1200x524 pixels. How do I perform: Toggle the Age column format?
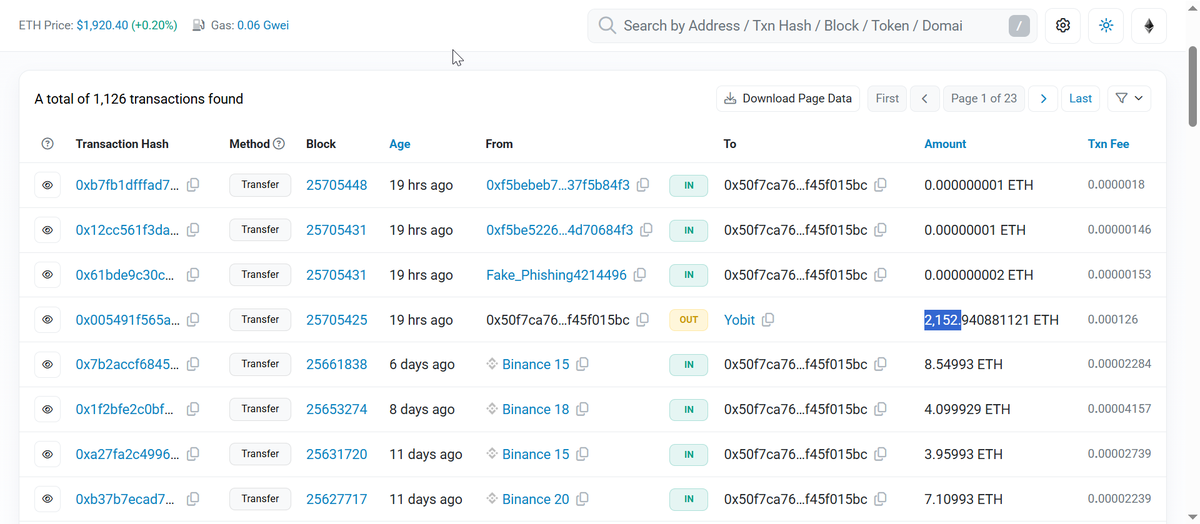(400, 144)
